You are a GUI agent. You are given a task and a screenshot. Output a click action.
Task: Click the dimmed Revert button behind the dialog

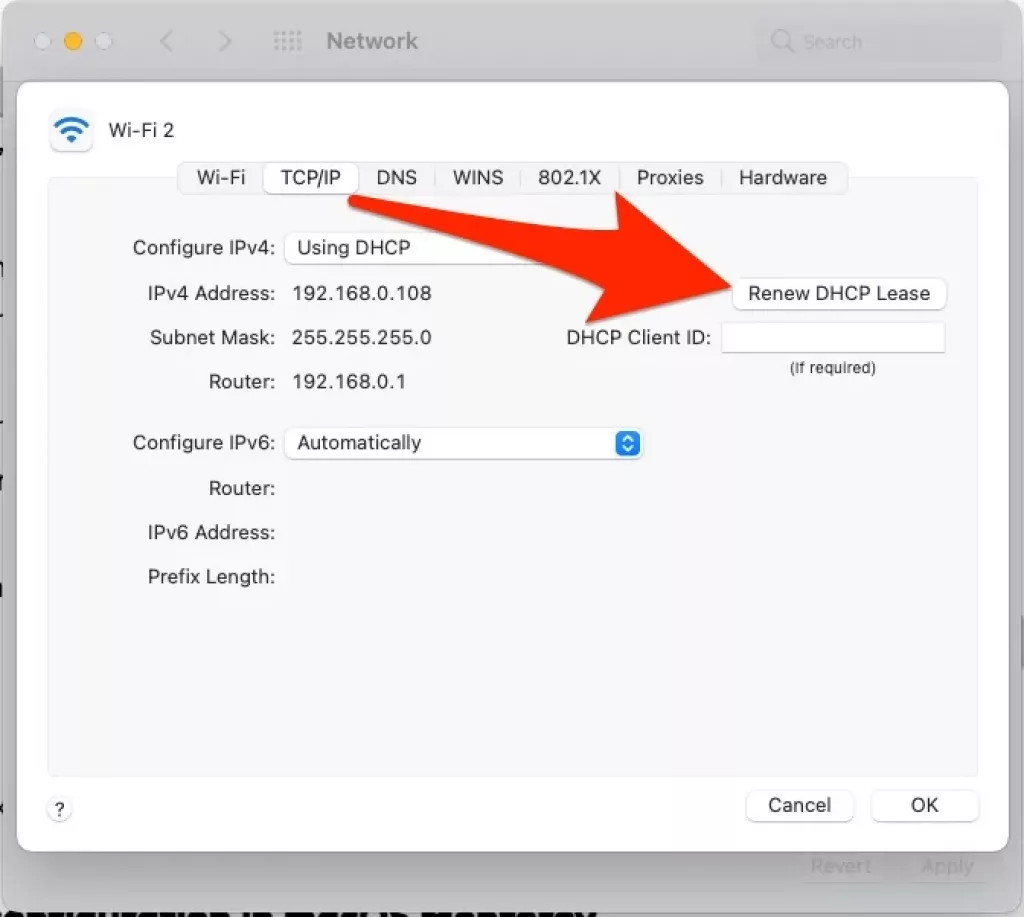tap(841, 866)
